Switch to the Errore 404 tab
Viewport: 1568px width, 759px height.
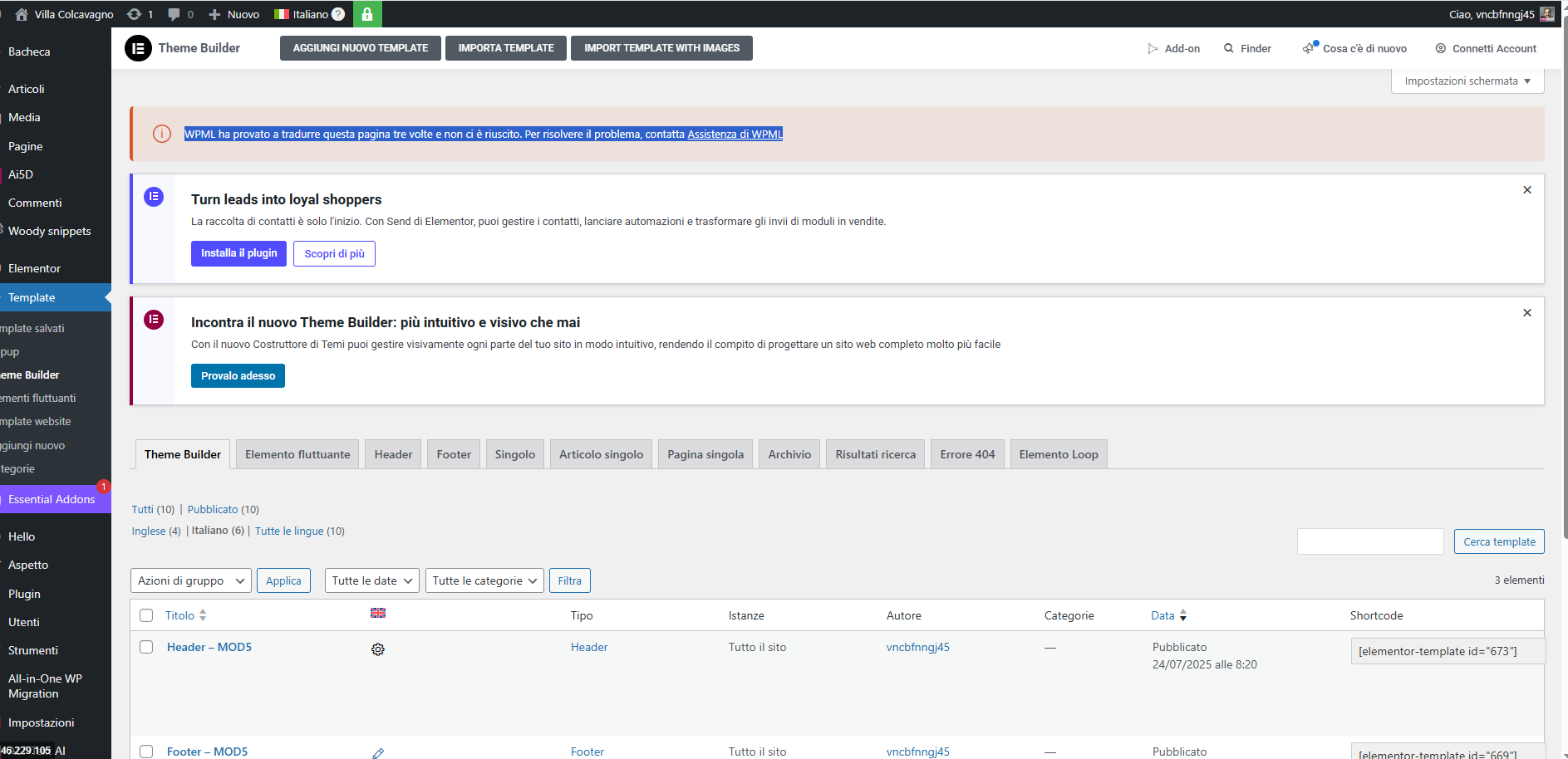(x=967, y=454)
